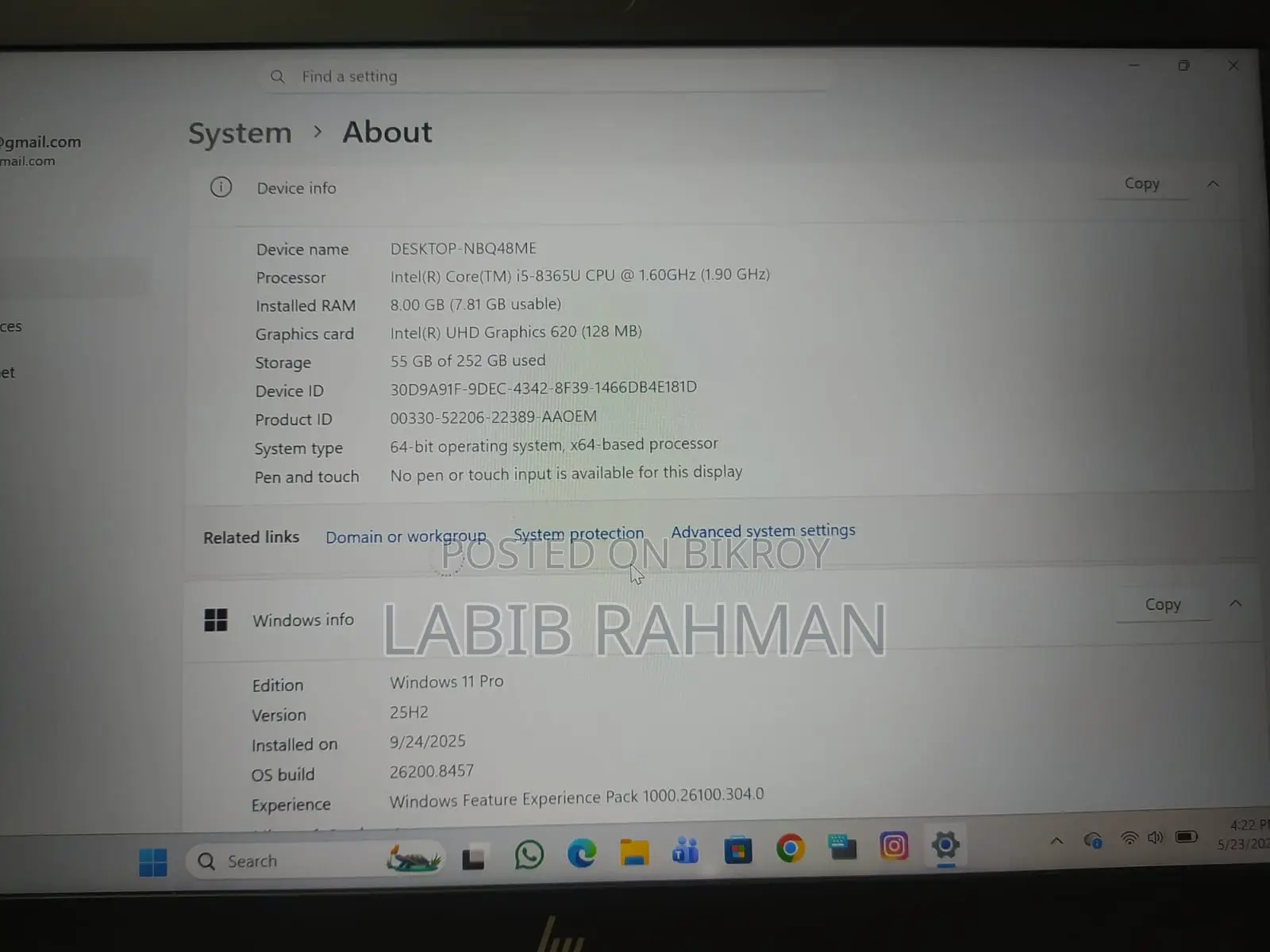
Task: Click the 64-bit operating system text
Action: click(x=554, y=445)
